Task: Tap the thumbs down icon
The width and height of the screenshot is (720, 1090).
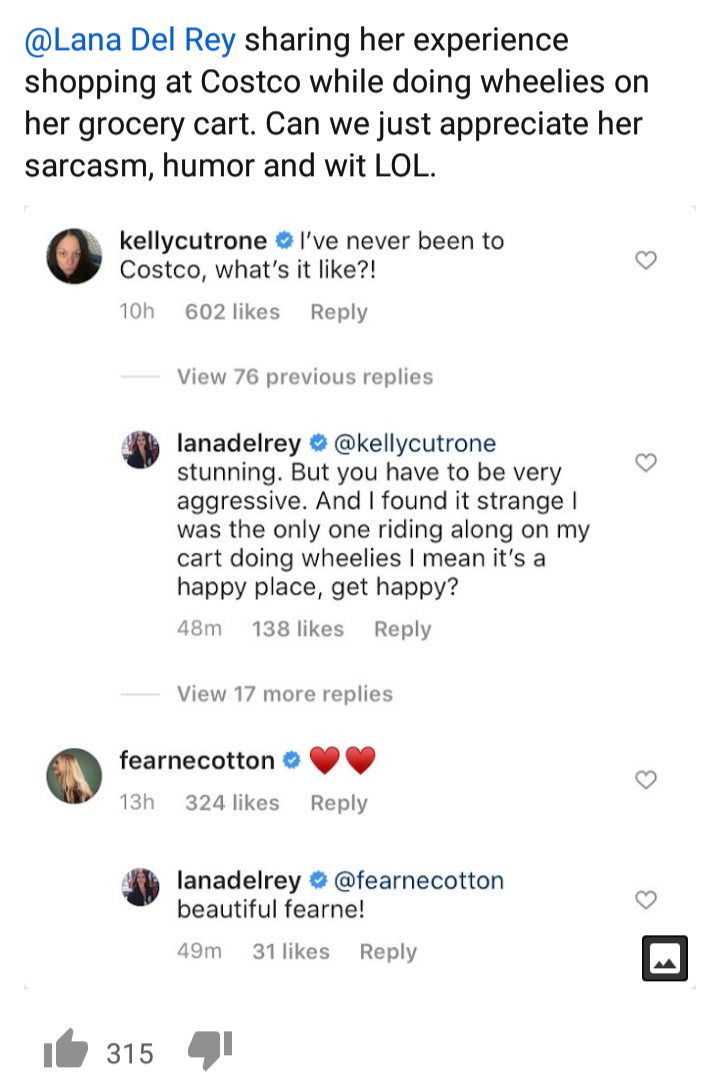Action: [210, 1050]
